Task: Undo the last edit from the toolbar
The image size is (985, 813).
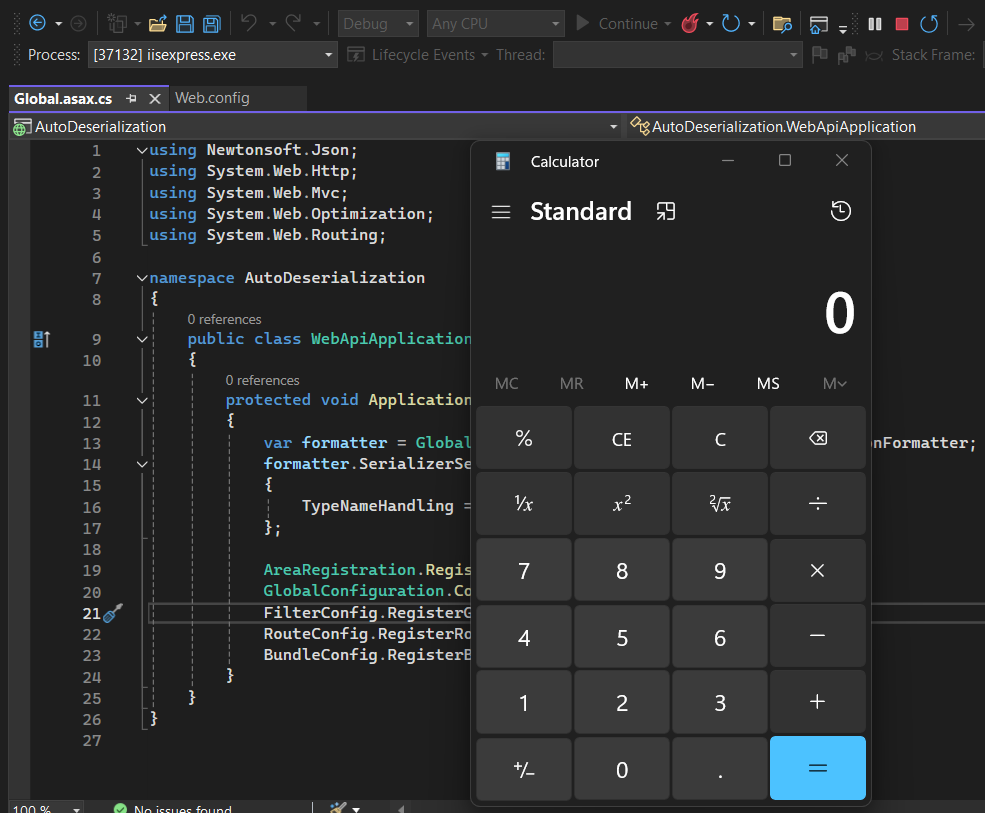Action: (x=249, y=23)
